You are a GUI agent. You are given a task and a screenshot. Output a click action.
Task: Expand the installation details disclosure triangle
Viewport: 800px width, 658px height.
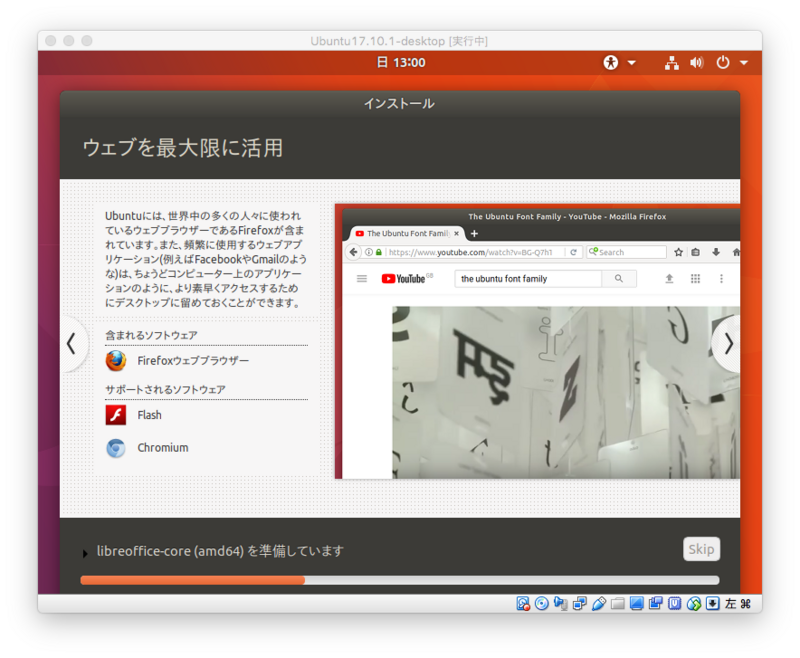pyautogui.click(x=85, y=554)
